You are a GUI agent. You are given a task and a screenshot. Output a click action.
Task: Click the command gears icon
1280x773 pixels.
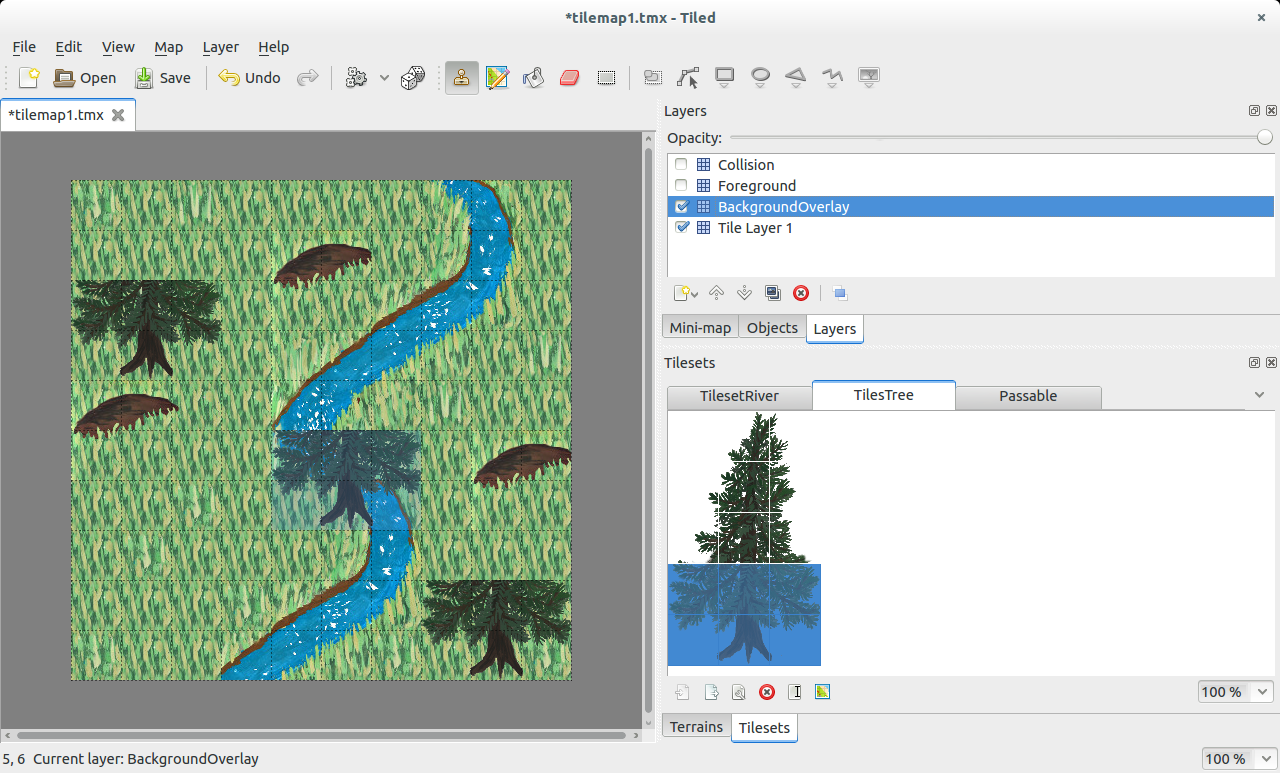point(357,77)
